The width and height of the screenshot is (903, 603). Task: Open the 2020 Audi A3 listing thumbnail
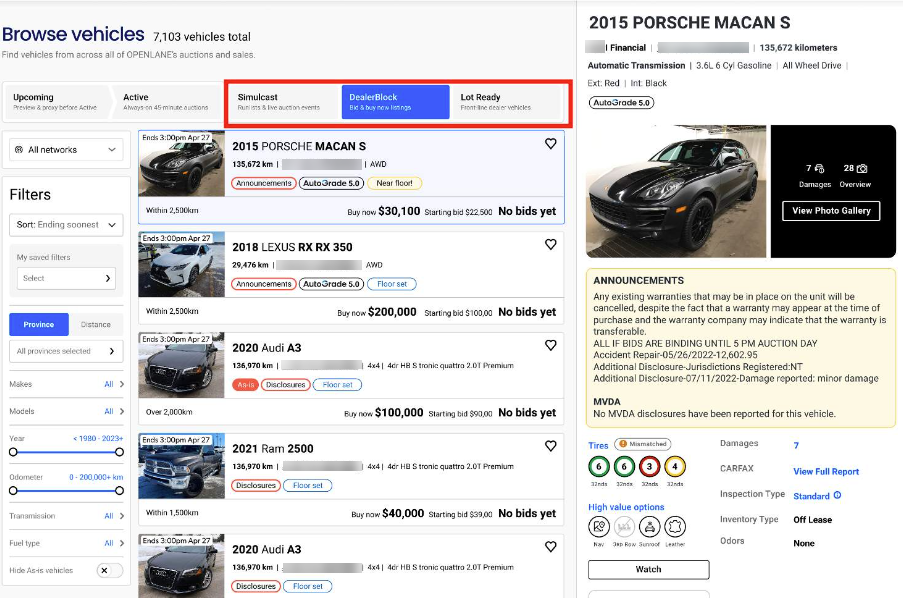pyautogui.click(x=181, y=366)
